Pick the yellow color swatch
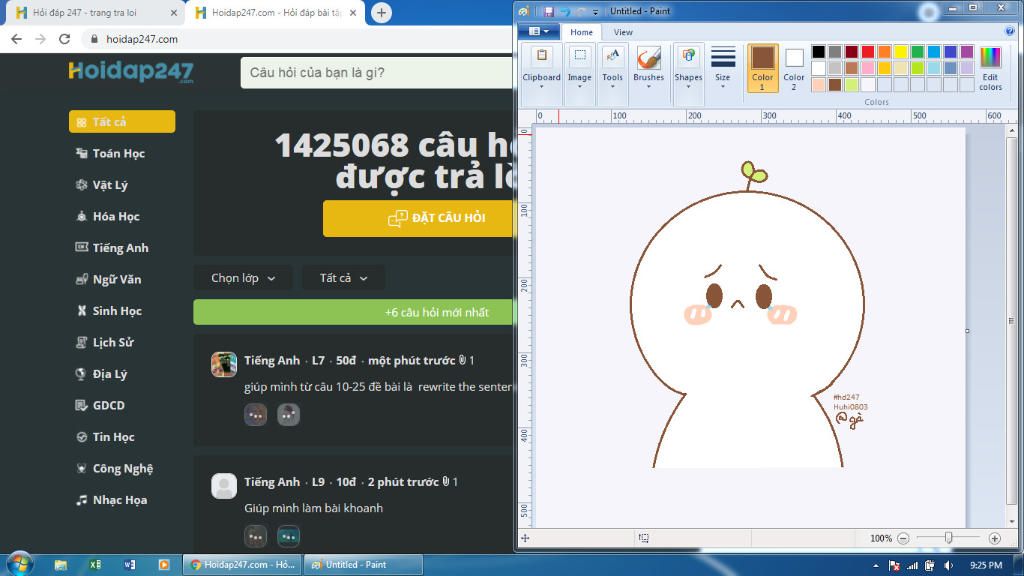 tap(901, 52)
